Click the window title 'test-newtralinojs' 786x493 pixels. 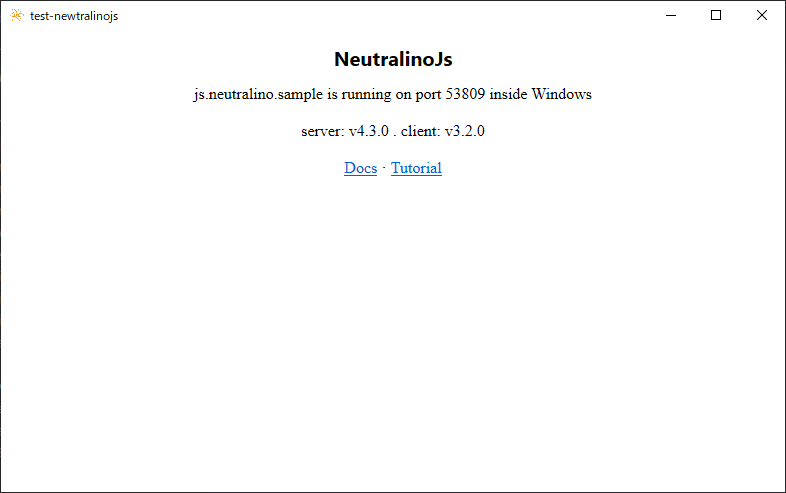point(74,16)
